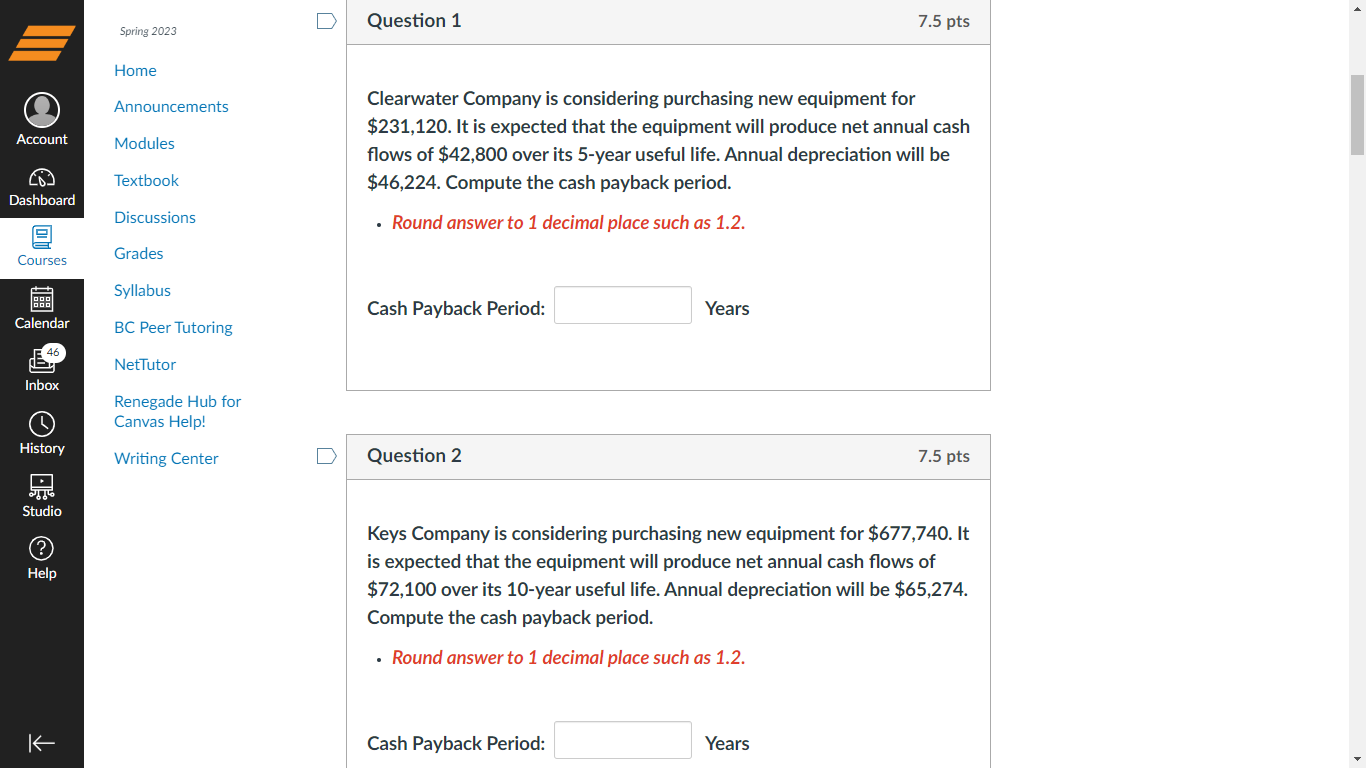Go to the Dashboard icon
Viewport: 1366px width, 768px height.
pyautogui.click(x=42, y=178)
